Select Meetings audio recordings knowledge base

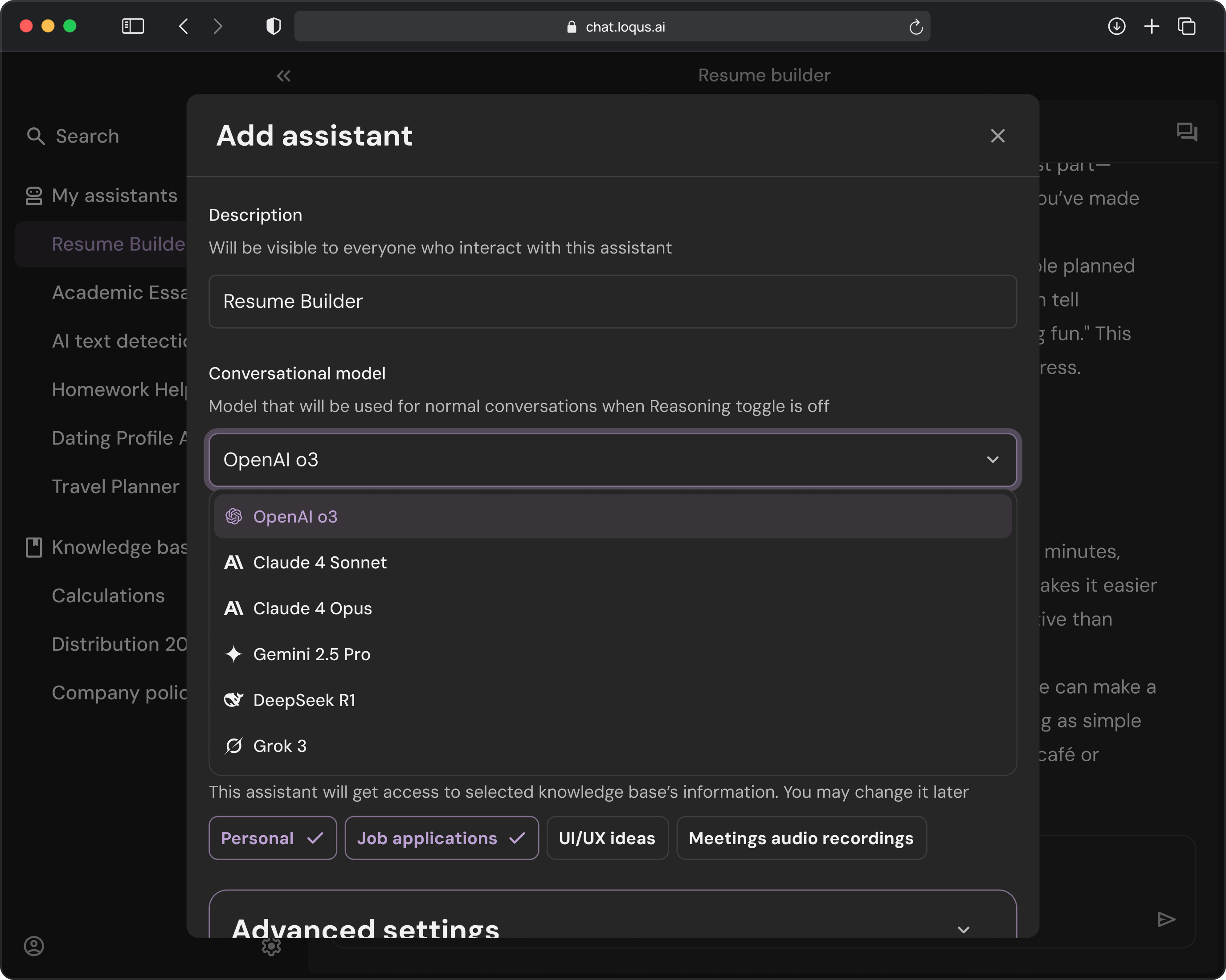click(801, 838)
